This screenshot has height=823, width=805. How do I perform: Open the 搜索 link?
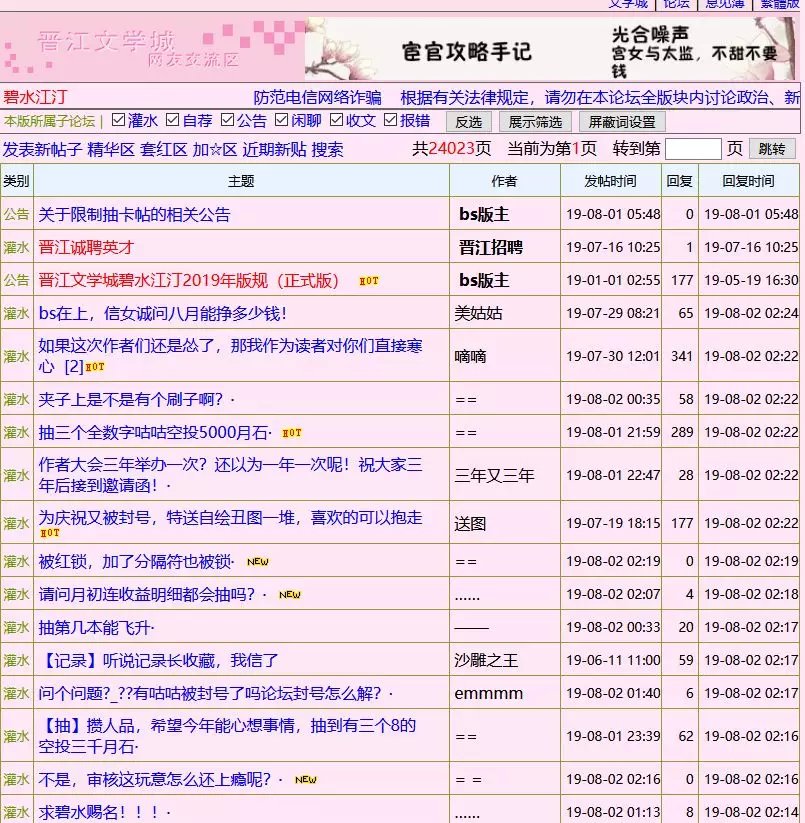(327, 149)
